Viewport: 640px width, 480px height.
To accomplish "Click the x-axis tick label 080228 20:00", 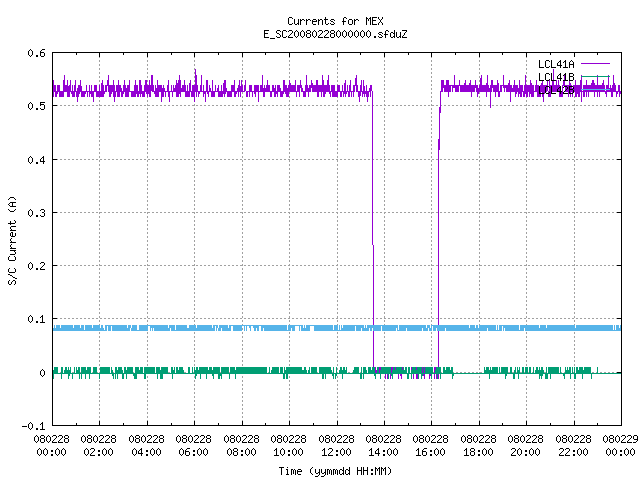I will click(x=526, y=446).
